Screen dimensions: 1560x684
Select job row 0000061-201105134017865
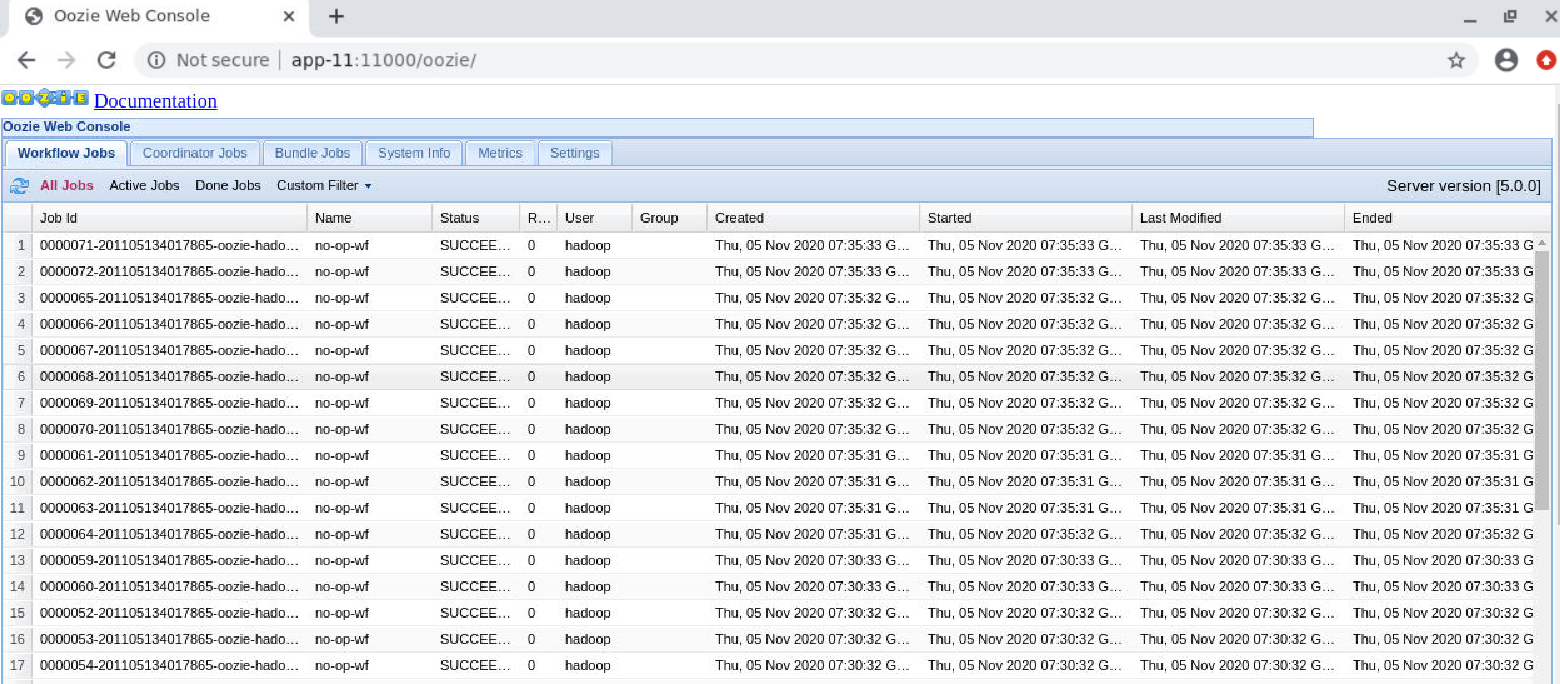click(768, 455)
